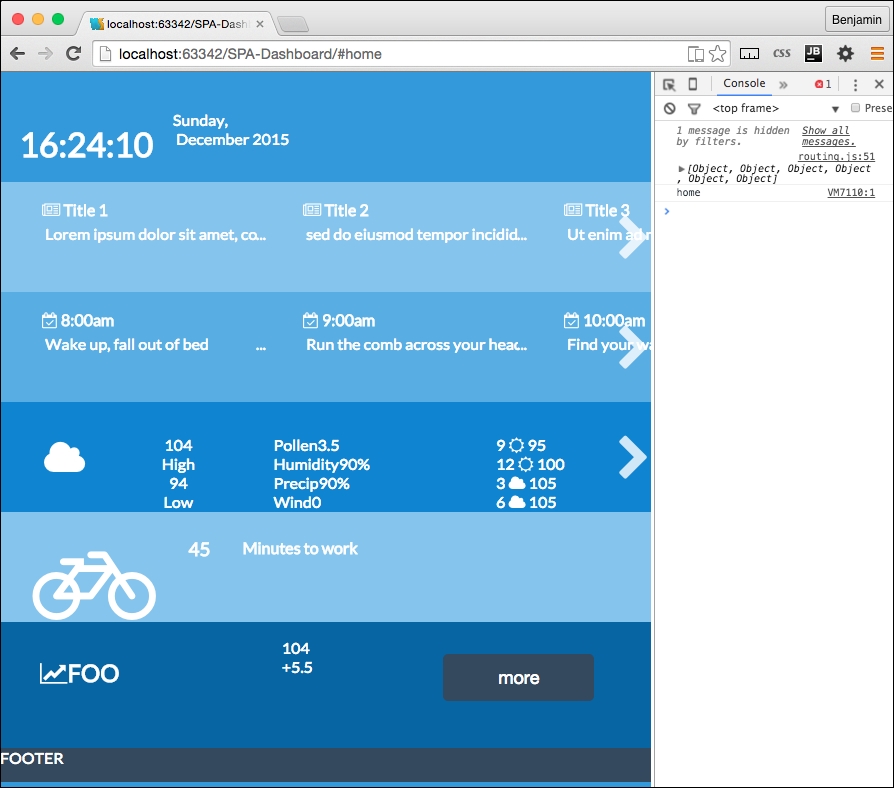The image size is (894, 788).
Task: Click the Wake up, fall out of bed text
Action: [x=127, y=344]
